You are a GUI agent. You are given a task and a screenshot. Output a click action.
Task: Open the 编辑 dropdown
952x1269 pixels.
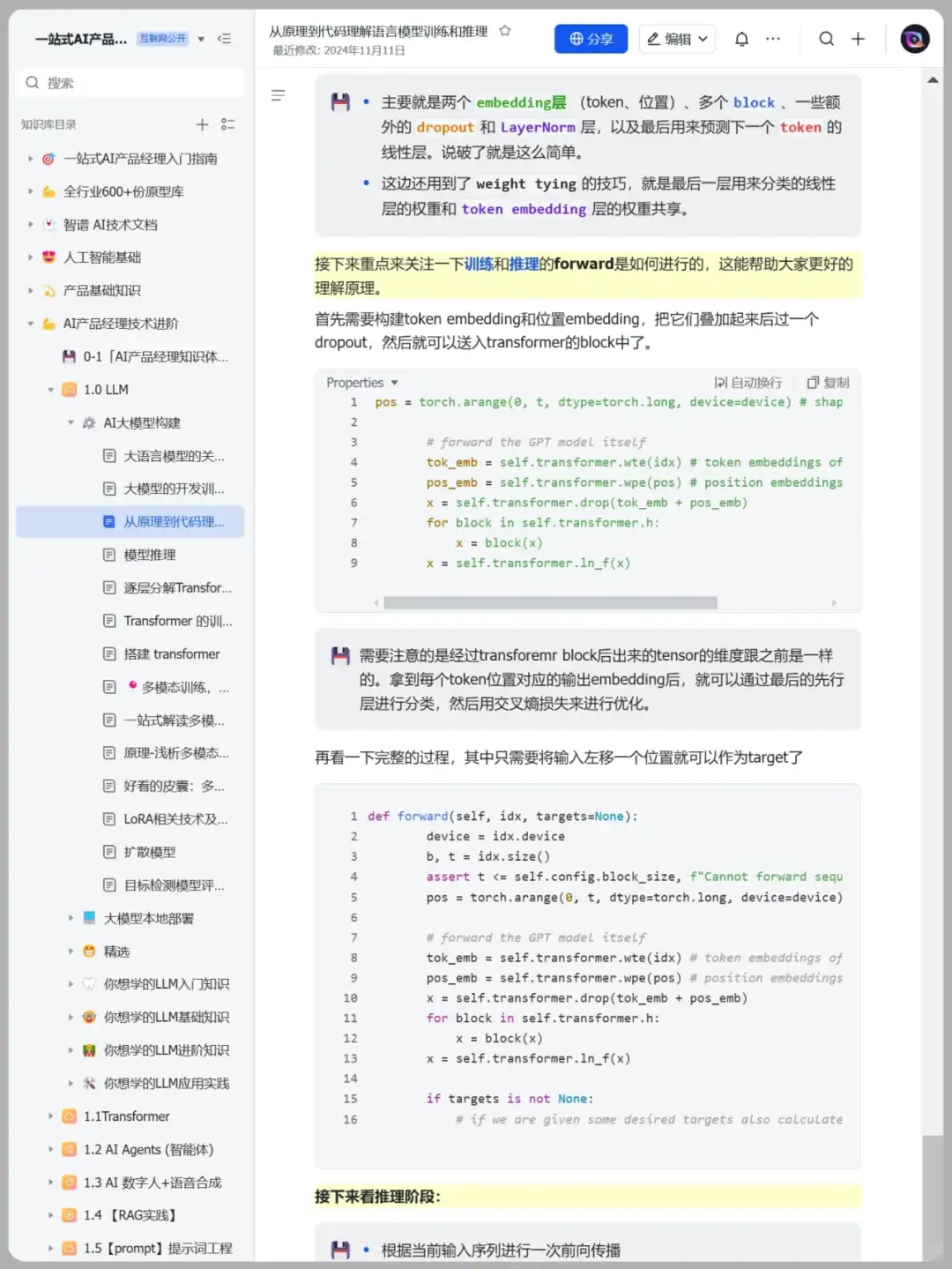(x=677, y=39)
